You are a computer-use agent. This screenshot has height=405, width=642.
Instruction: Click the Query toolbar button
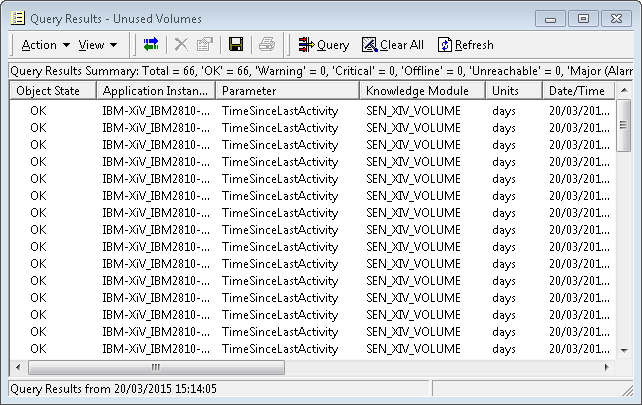click(x=323, y=45)
